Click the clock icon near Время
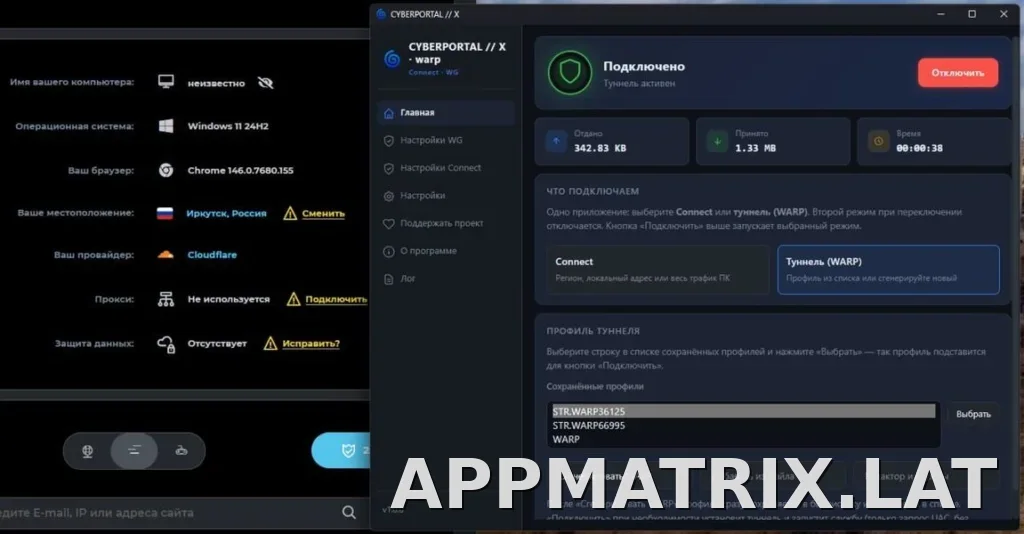Screen dimensions: 1024x534 878,141
